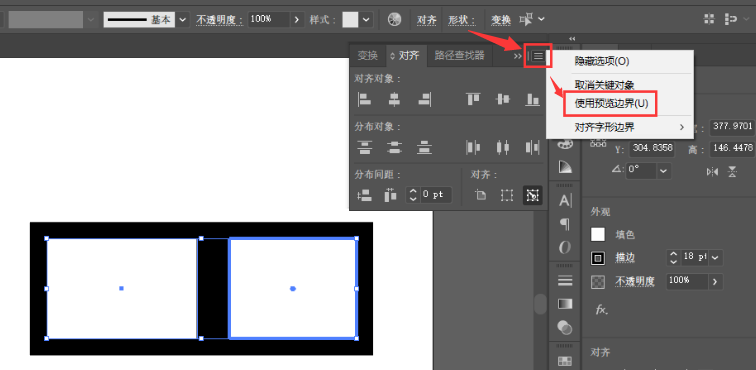Viewport: 756px width, 370px height.
Task: Select the Align to Artboard option
Action: pyautogui.click(x=480, y=195)
